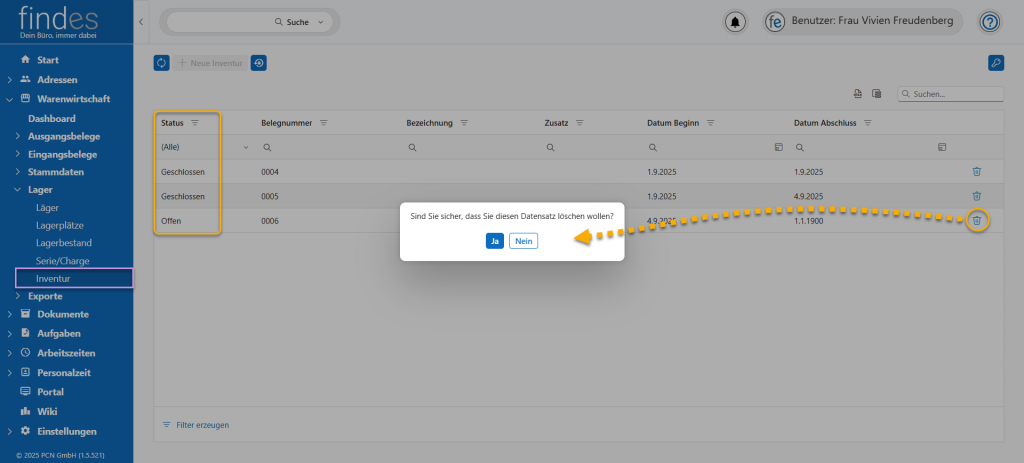Click the notification bell icon
Image resolution: width=1024 pixels, height=463 pixels.
click(736, 21)
